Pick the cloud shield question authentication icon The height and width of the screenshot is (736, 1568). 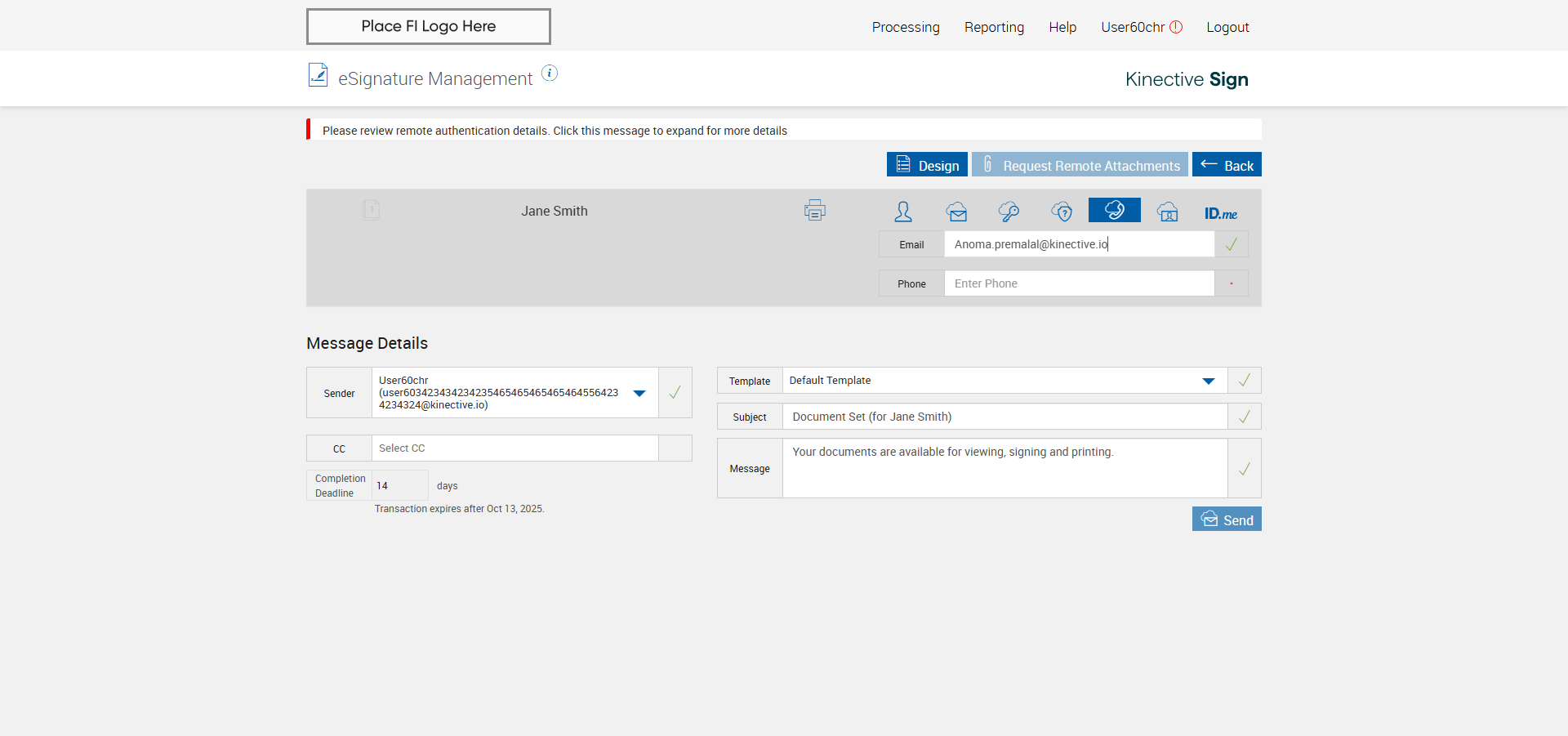click(x=1062, y=212)
